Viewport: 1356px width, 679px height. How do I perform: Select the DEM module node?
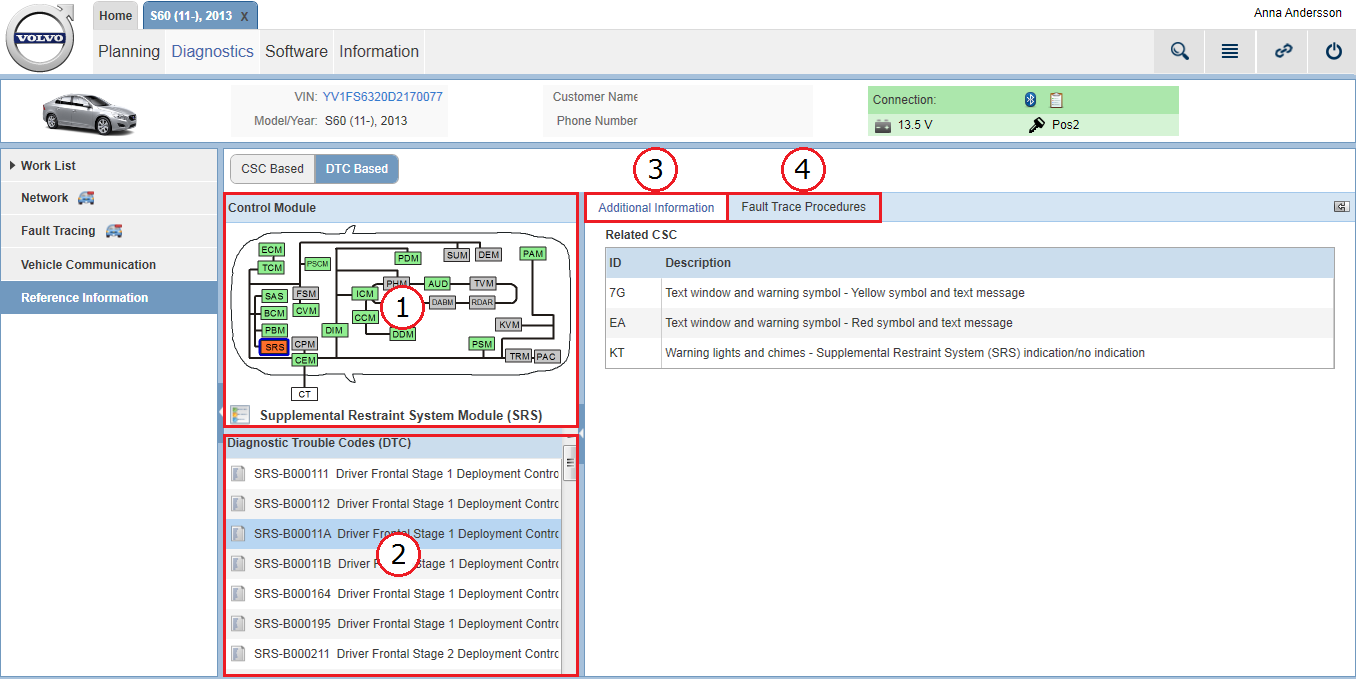coord(489,255)
